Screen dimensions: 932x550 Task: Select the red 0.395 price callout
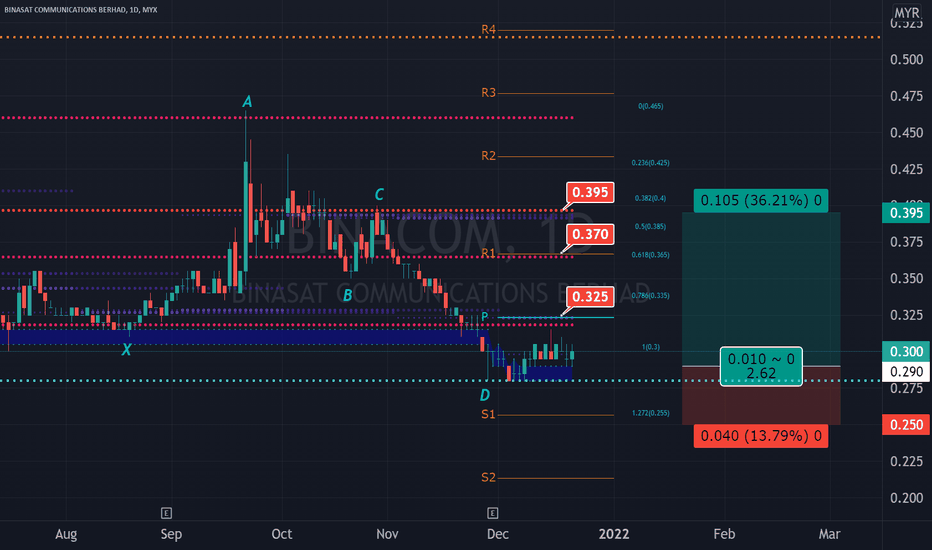[590, 193]
